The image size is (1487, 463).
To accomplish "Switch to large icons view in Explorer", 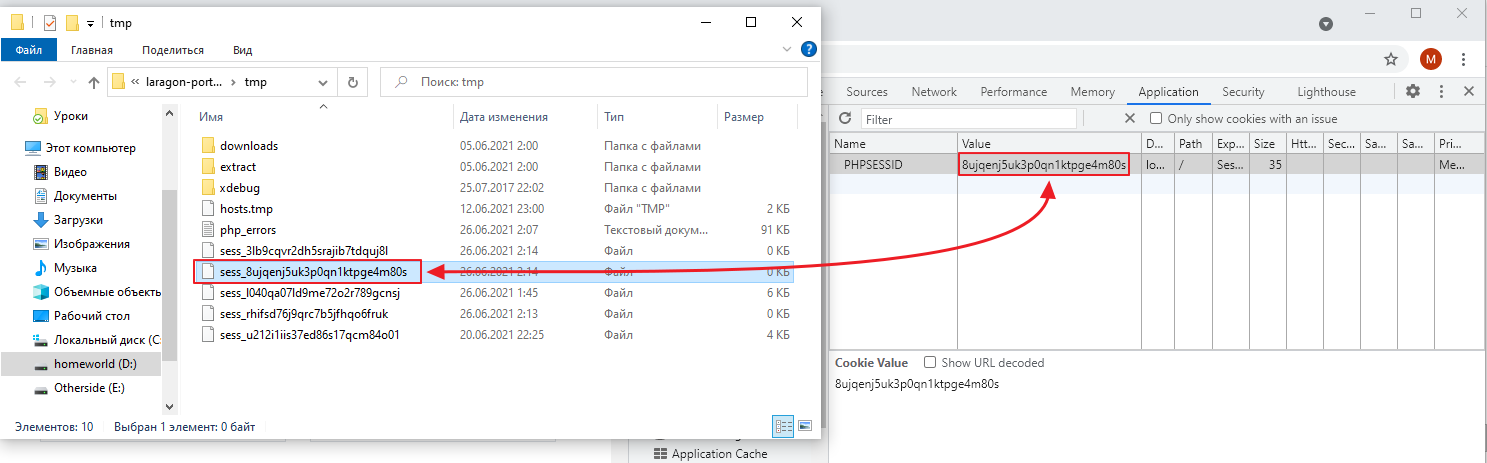I will tap(804, 427).
